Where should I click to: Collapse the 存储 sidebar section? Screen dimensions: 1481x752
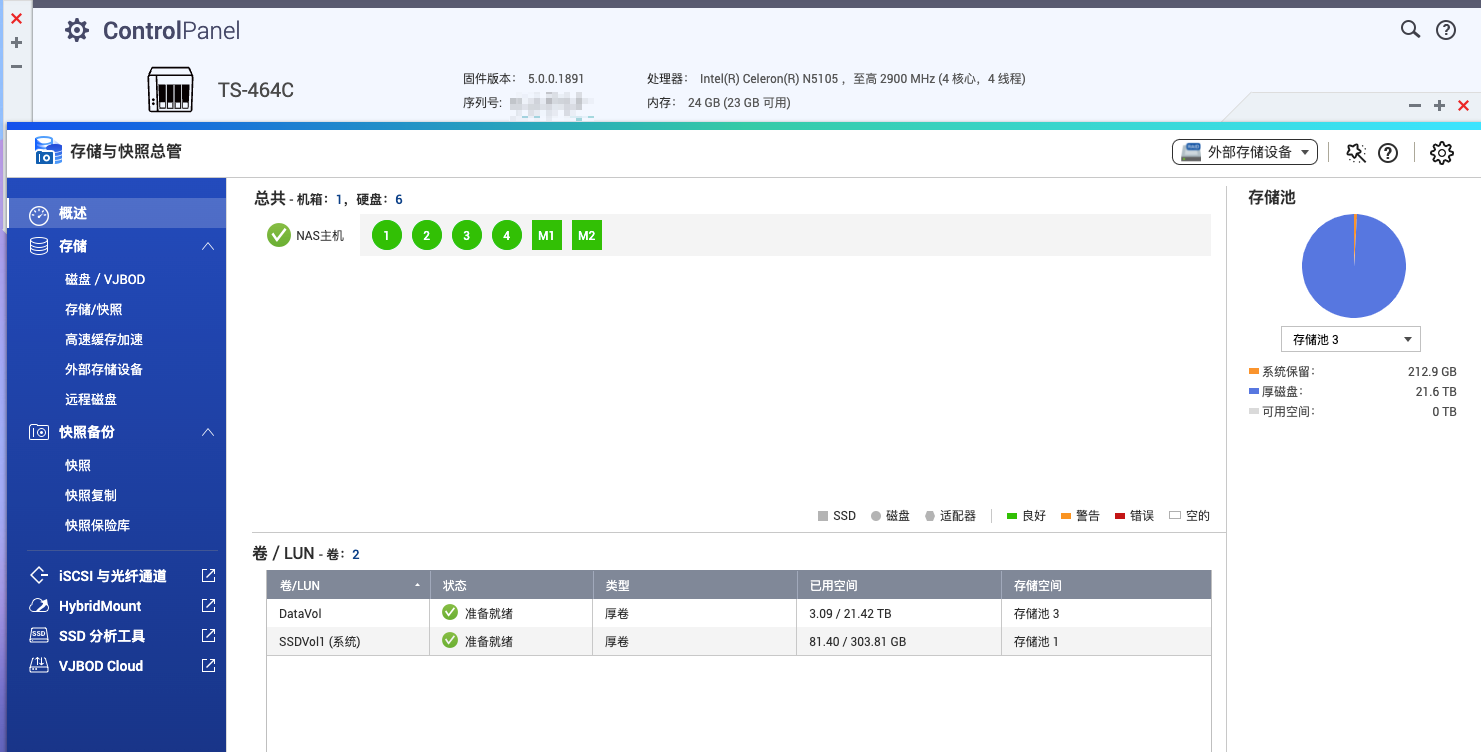pyautogui.click(x=208, y=246)
